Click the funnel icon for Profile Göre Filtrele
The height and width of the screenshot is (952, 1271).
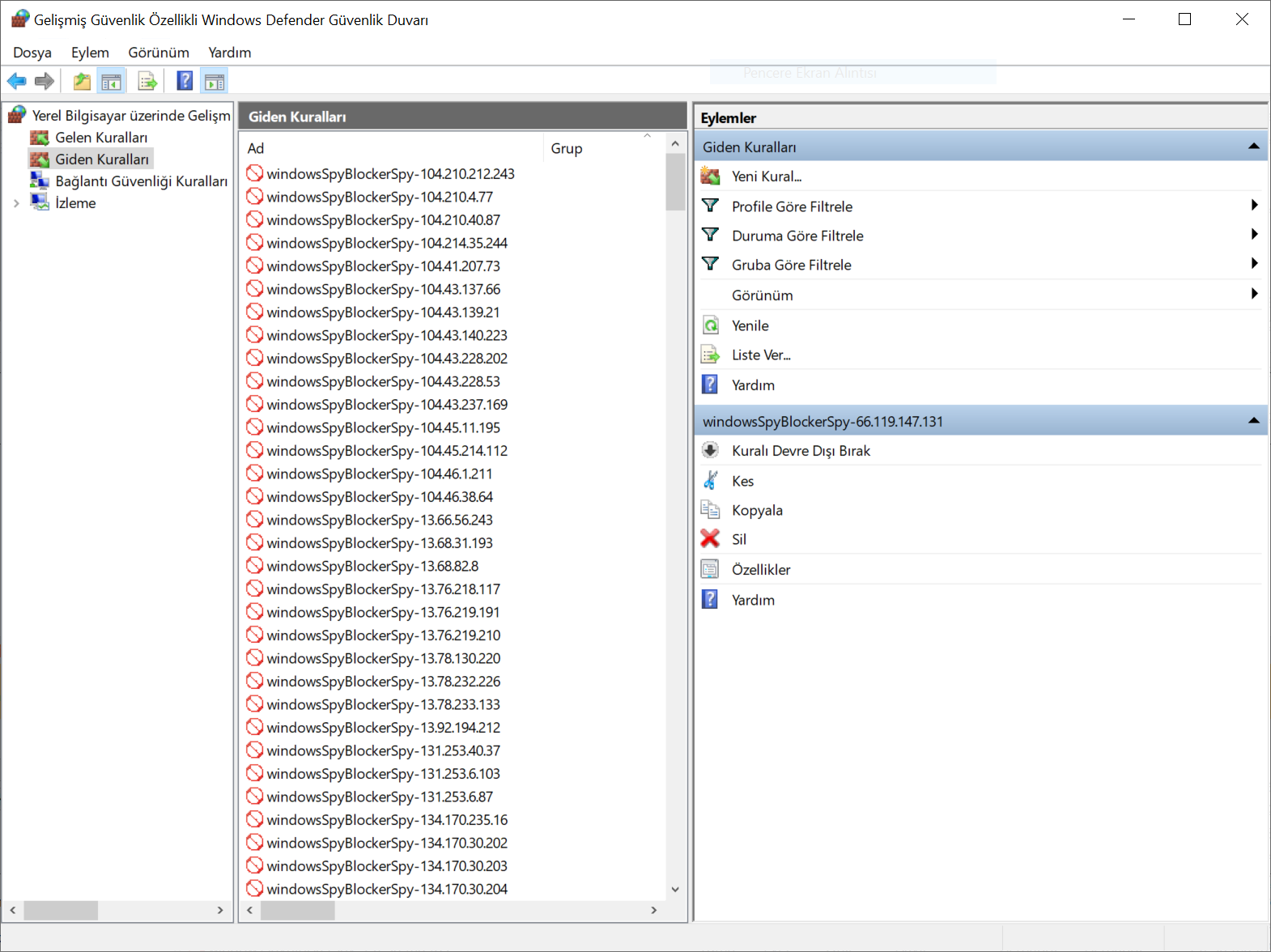(x=710, y=206)
